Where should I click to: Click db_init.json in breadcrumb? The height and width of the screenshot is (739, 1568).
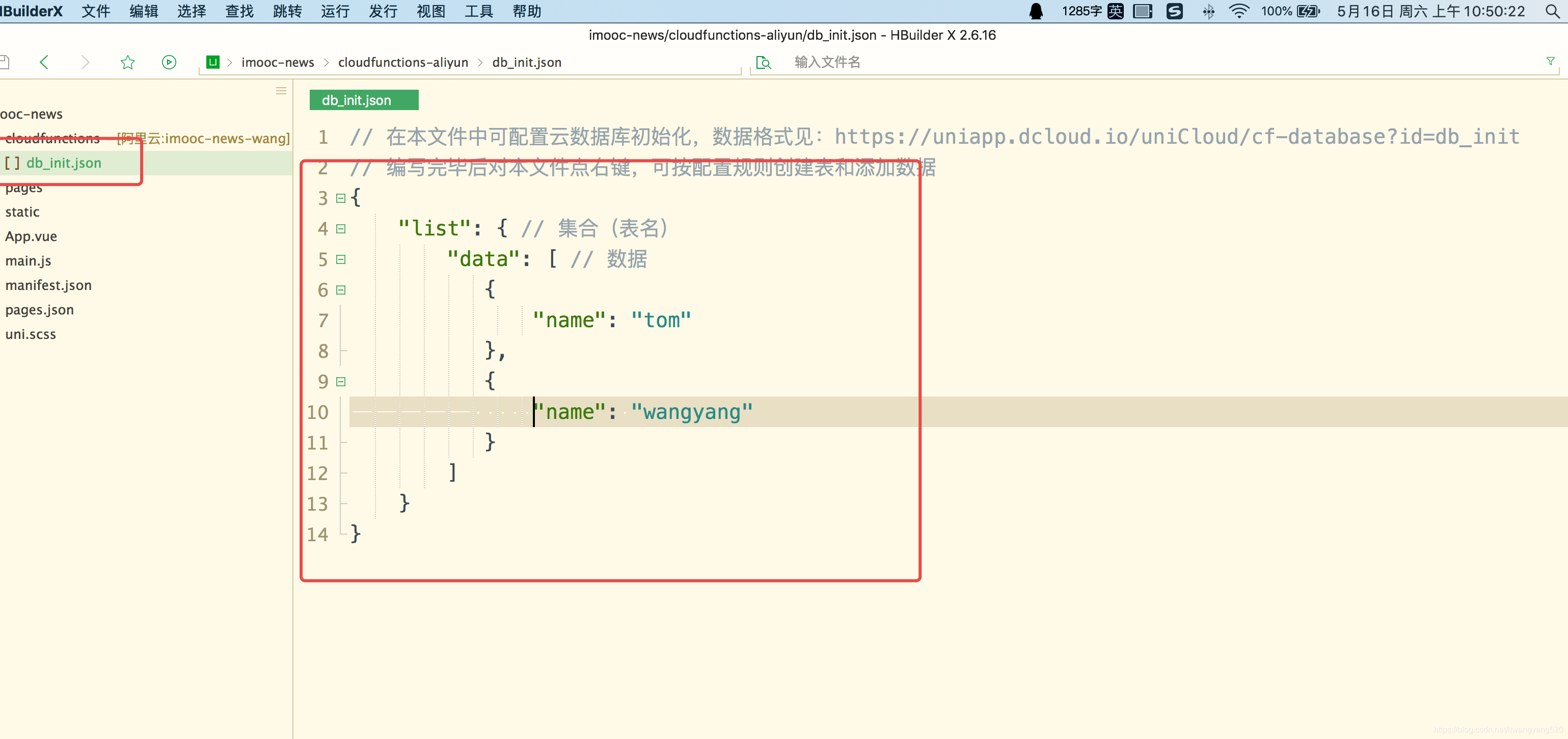(x=527, y=62)
